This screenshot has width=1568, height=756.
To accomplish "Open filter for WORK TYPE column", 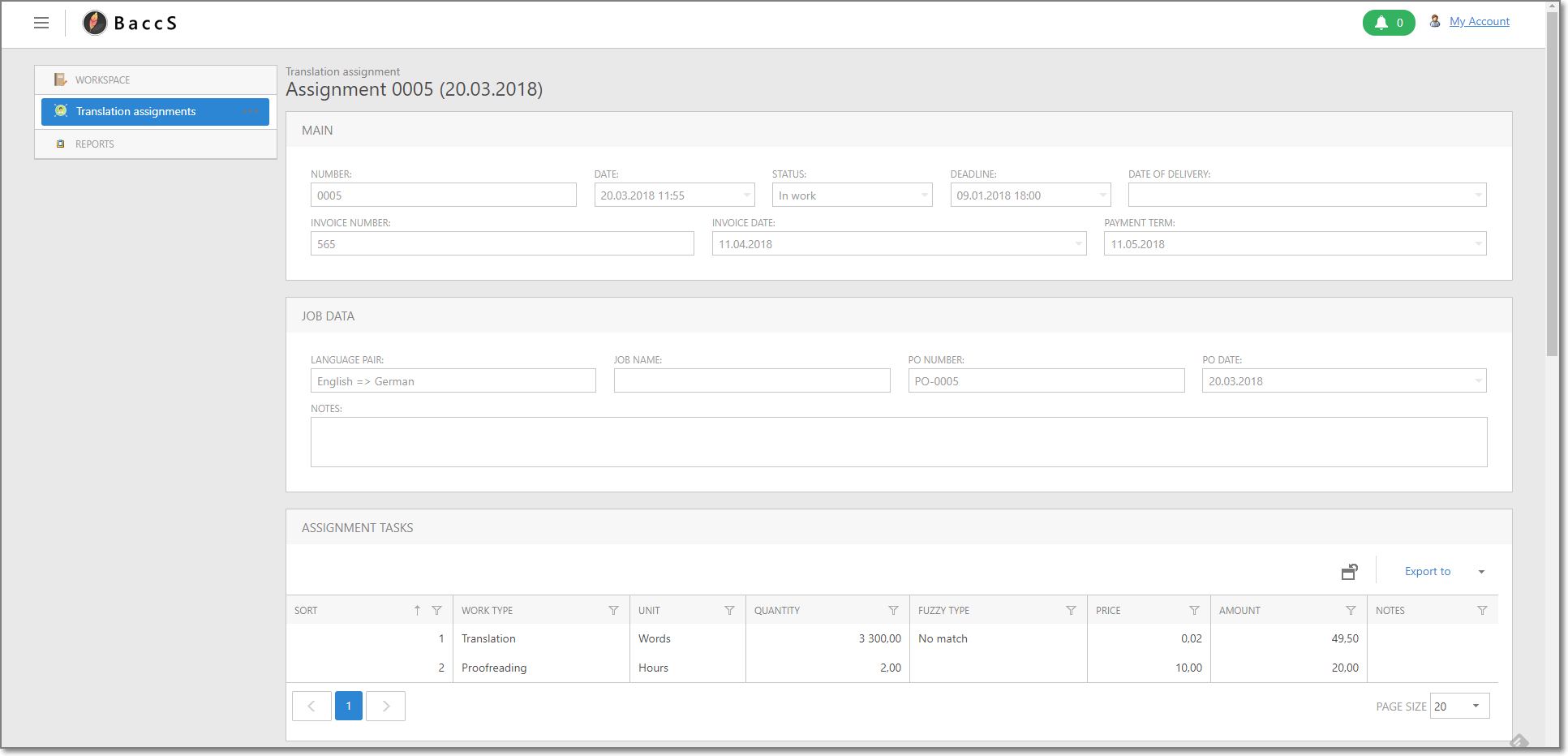I will pyautogui.click(x=613, y=610).
